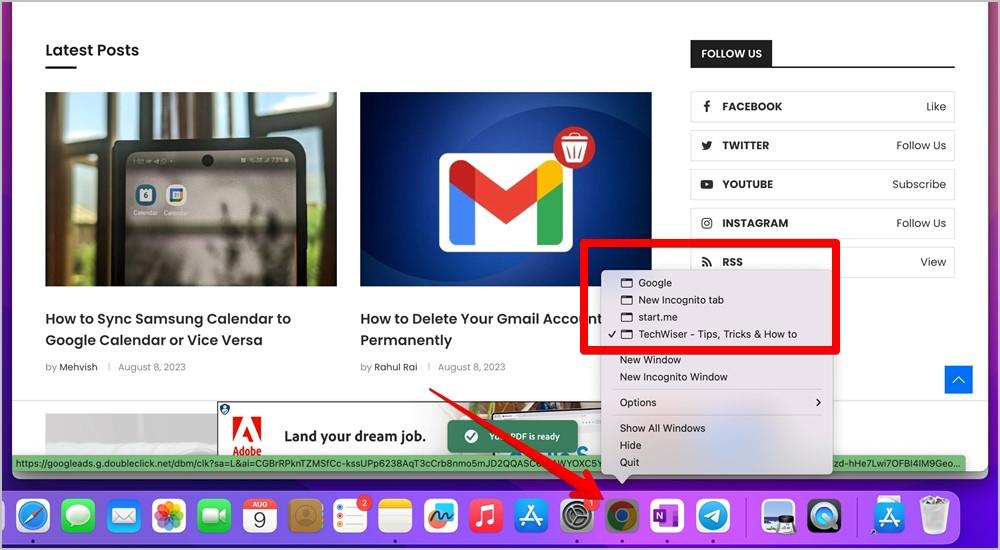Open Contacts app in the Dock
Image resolution: width=1000 pixels, height=550 pixels.
(305, 516)
